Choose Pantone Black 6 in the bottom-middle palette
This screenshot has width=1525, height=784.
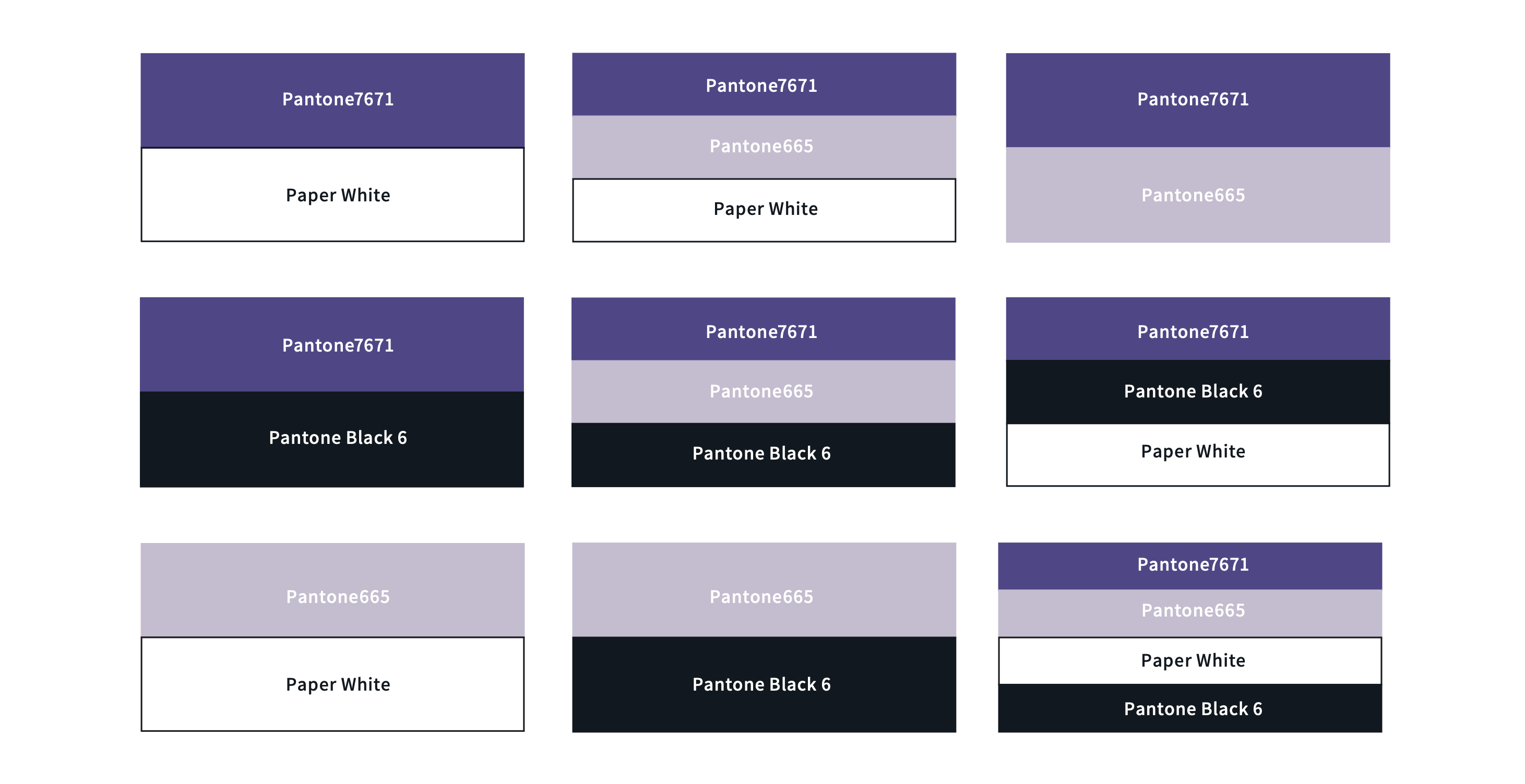point(764,684)
